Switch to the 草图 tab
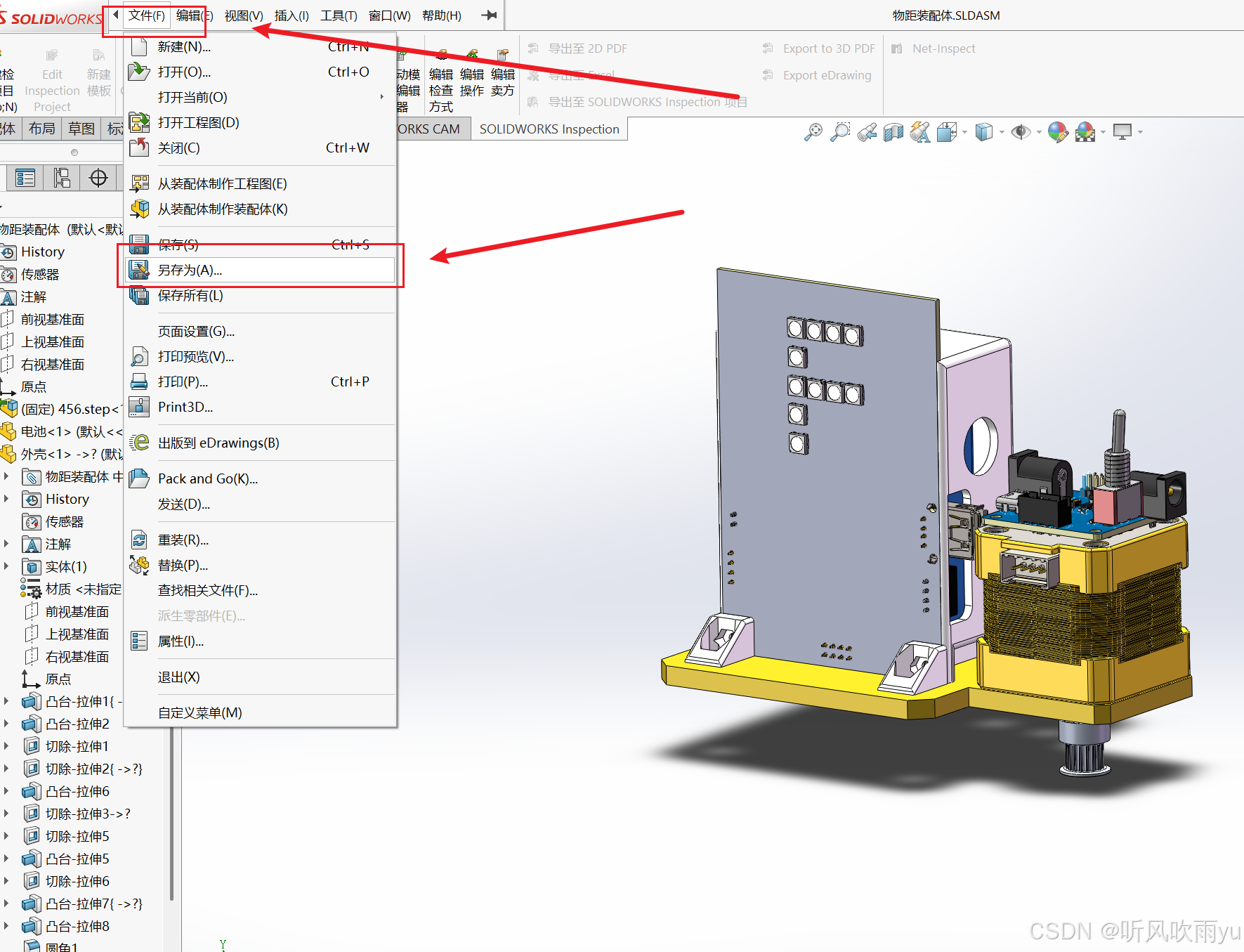1244x952 pixels. [x=81, y=129]
